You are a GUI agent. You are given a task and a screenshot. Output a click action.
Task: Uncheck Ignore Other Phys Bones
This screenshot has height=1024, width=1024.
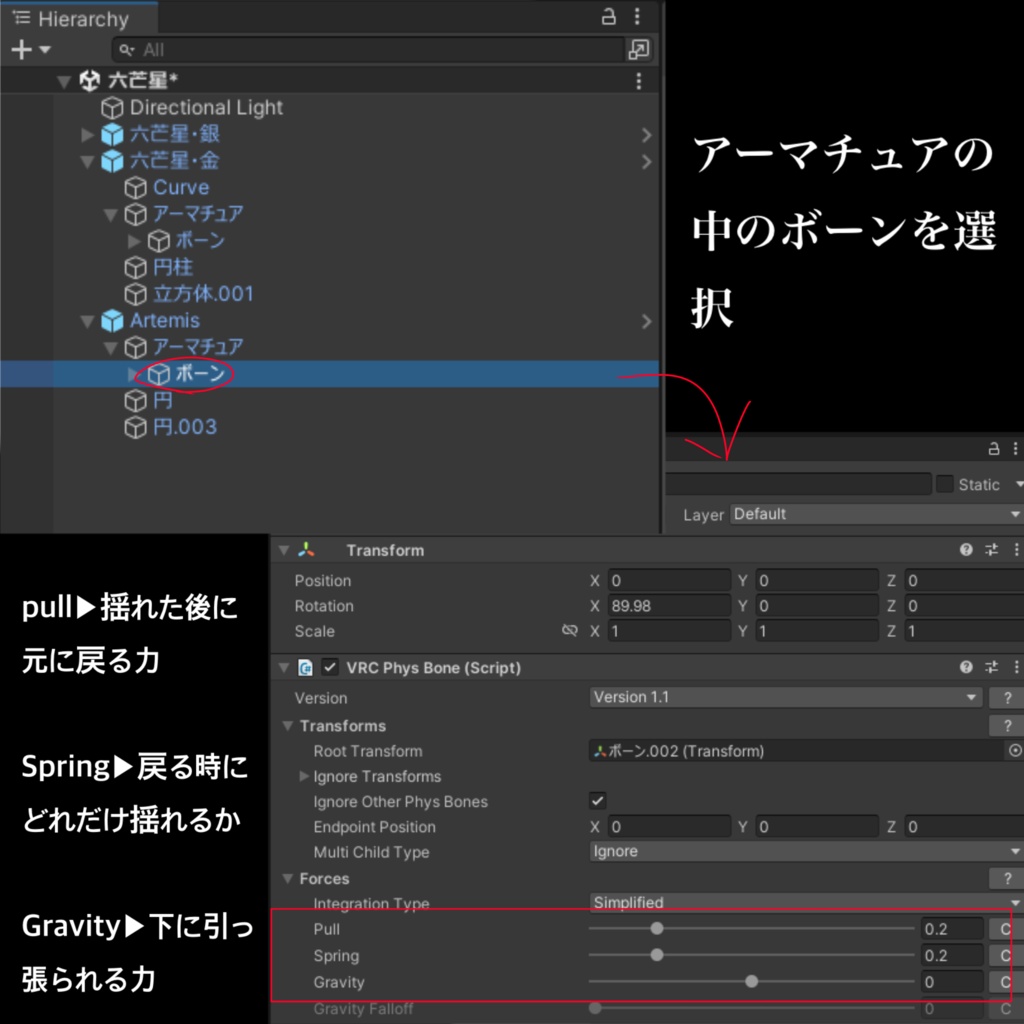coord(598,801)
